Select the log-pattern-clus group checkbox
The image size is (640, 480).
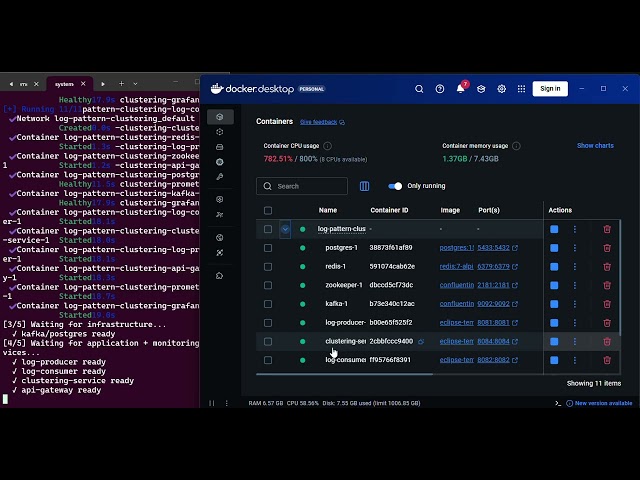tap(268, 229)
